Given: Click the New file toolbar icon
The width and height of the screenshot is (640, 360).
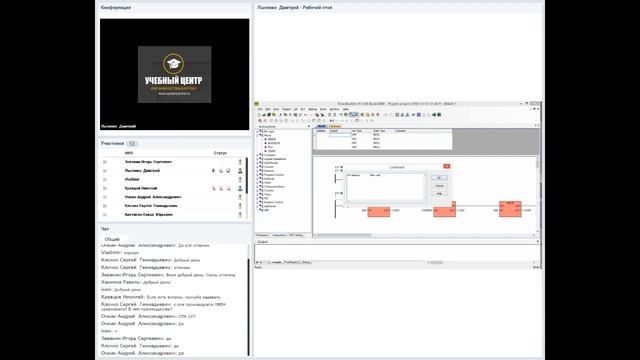Looking at the screenshot, I should pyautogui.click(x=259, y=115).
